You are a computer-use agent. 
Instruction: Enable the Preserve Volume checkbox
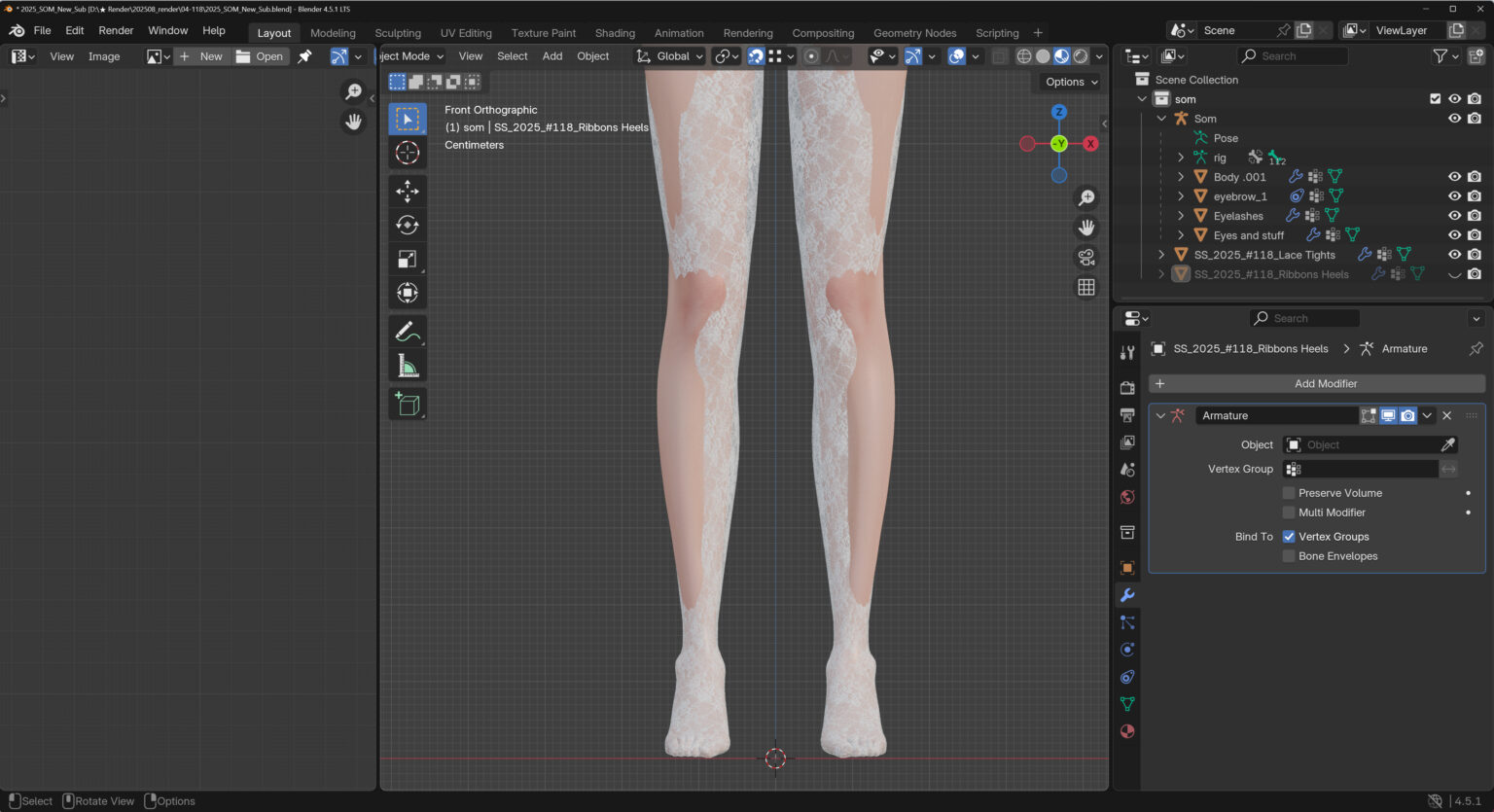tap(1289, 493)
